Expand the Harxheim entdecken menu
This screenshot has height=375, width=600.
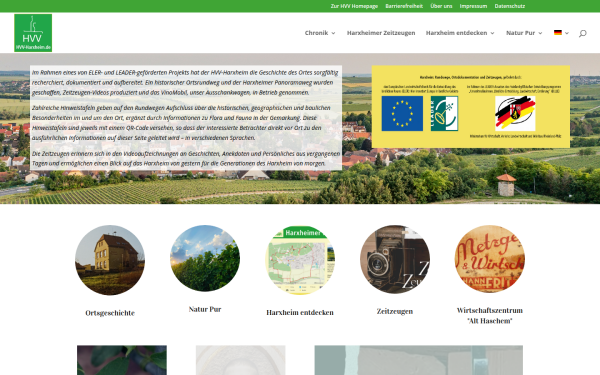pyautogui.click(x=460, y=33)
